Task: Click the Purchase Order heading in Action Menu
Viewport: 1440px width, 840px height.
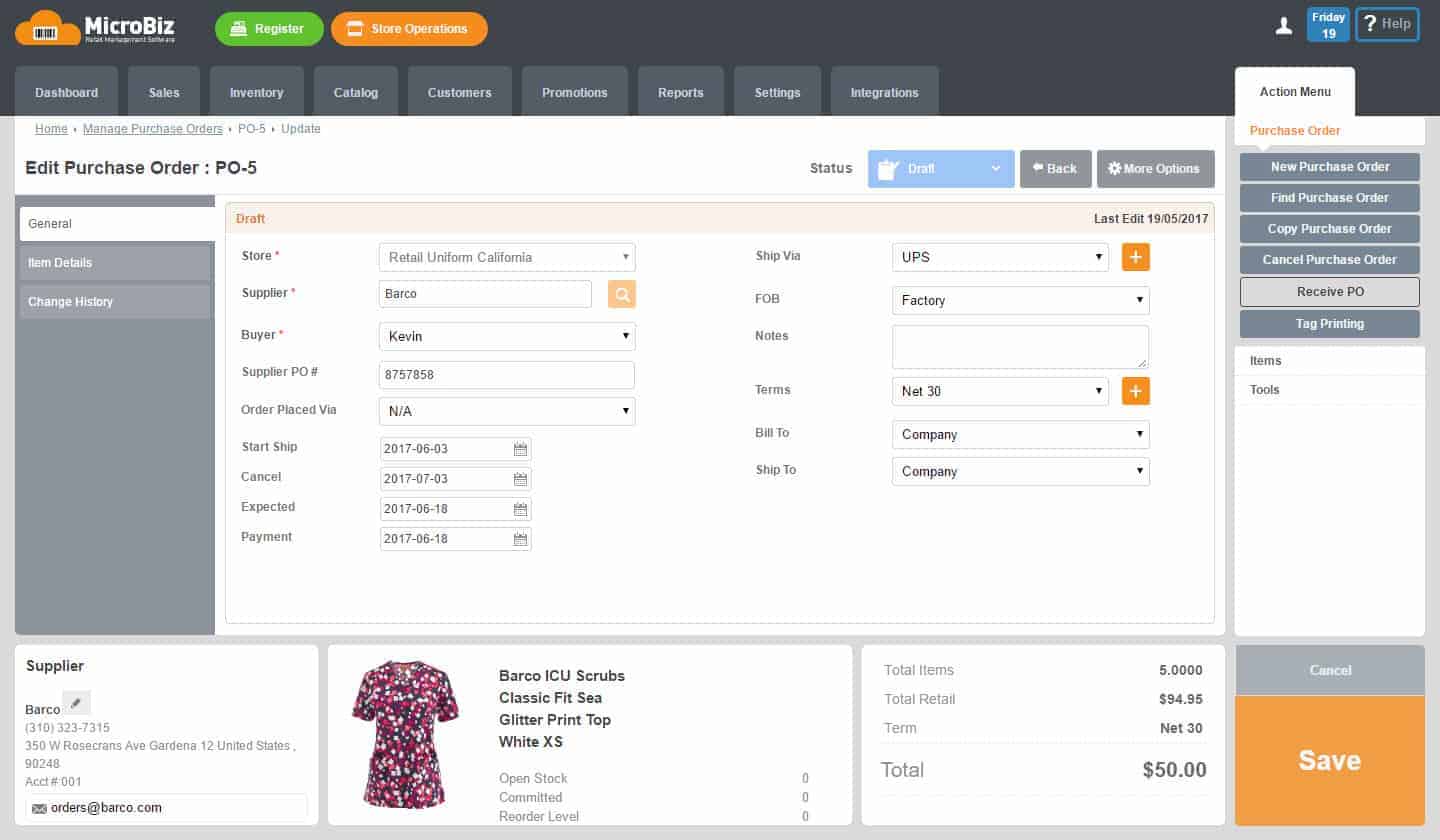Action: [x=1295, y=131]
